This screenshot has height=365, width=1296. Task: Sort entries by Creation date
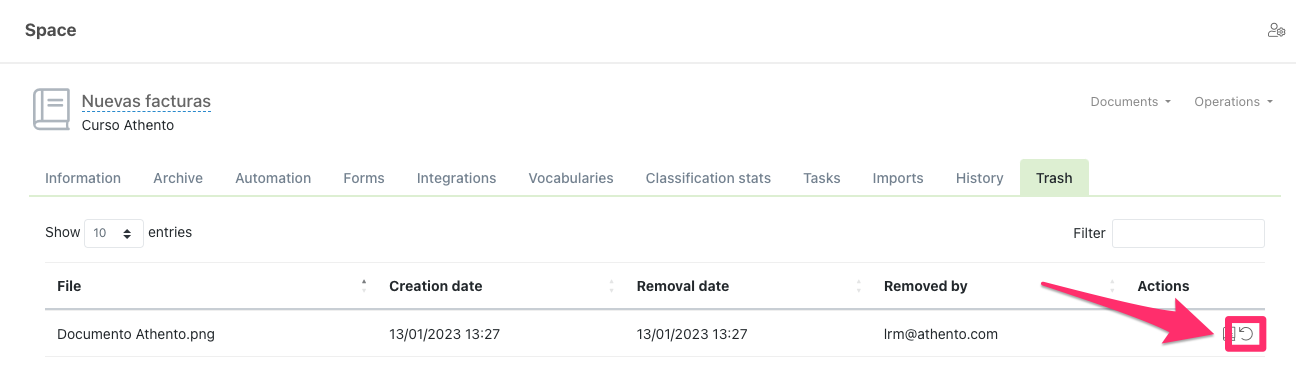coord(436,286)
